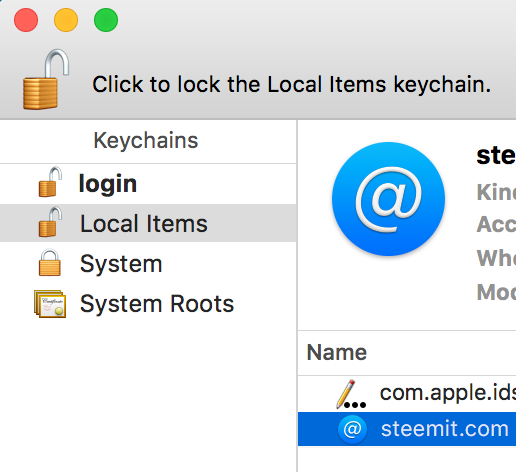Minimize the window with the yellow button
Screen dimensions: 516x472
[x=66, y=20]
